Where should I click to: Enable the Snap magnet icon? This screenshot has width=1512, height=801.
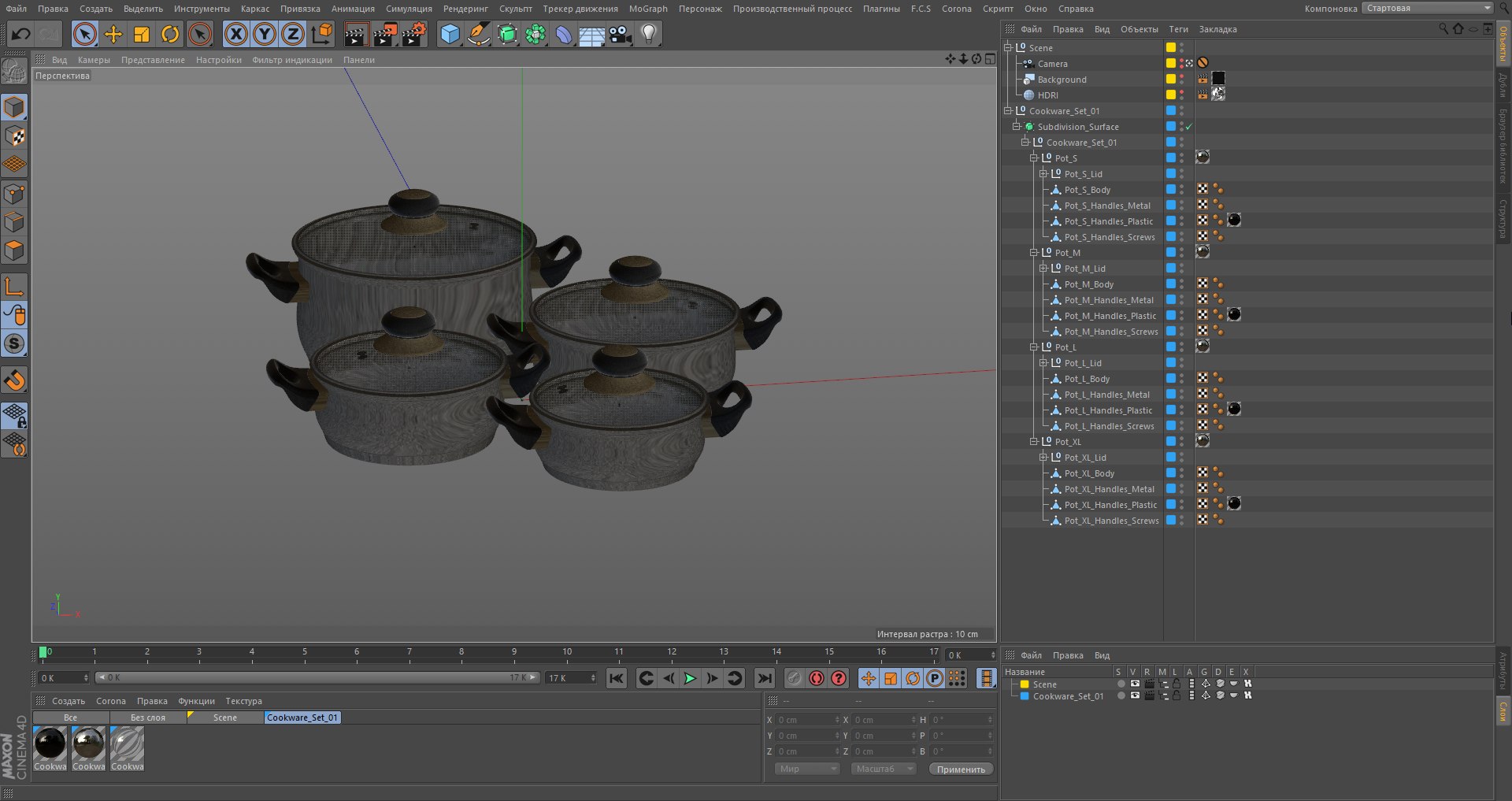[x=15, y=380]
